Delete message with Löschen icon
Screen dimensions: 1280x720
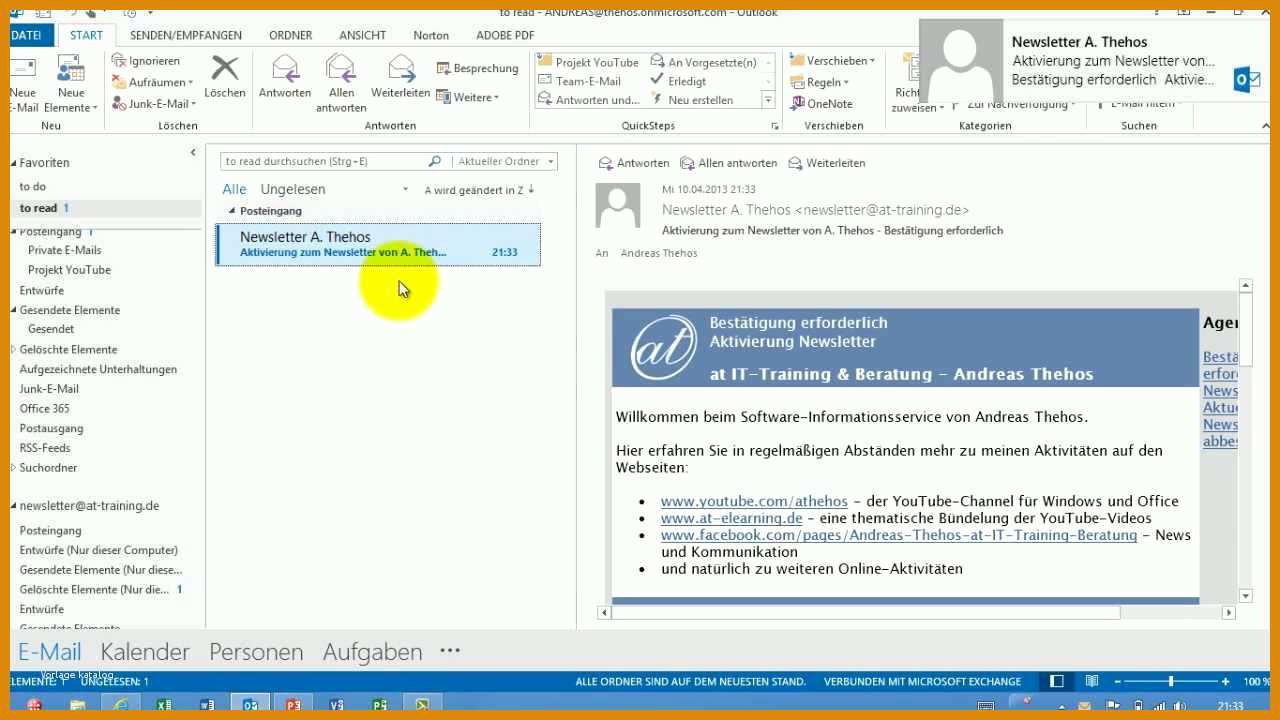(x=225, y=77)
